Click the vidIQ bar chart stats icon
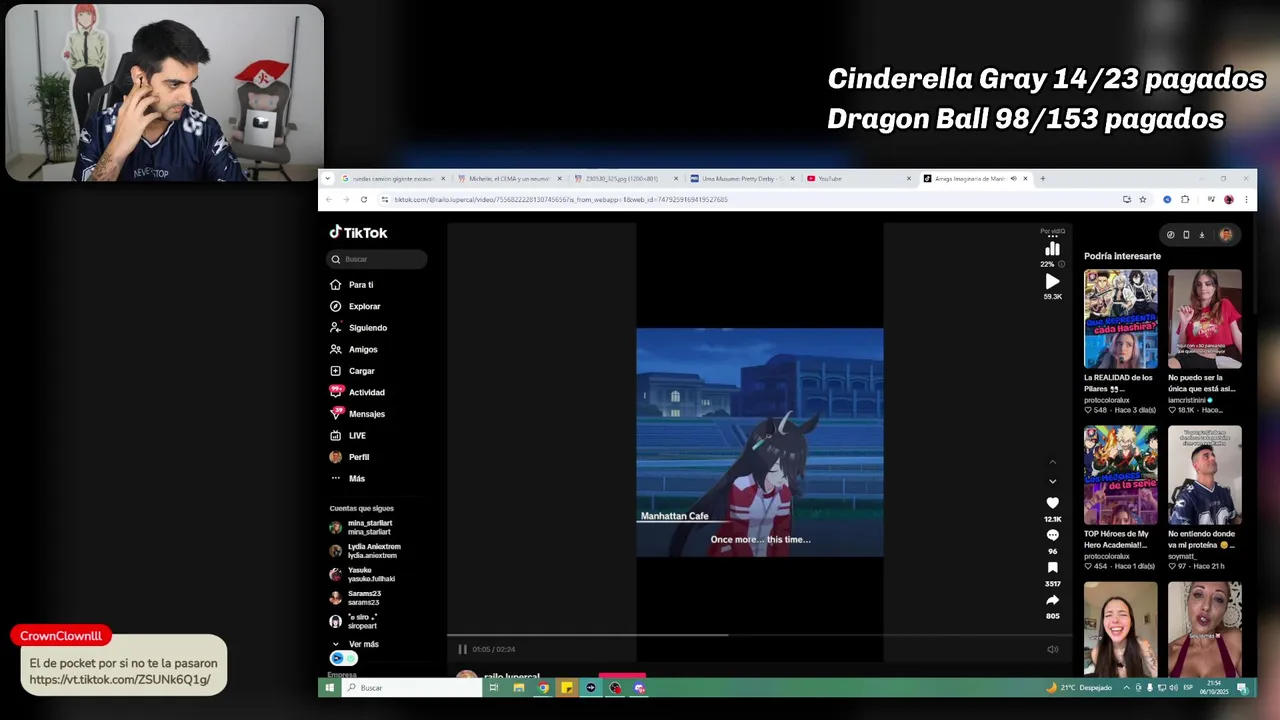 click(1052, 249)
